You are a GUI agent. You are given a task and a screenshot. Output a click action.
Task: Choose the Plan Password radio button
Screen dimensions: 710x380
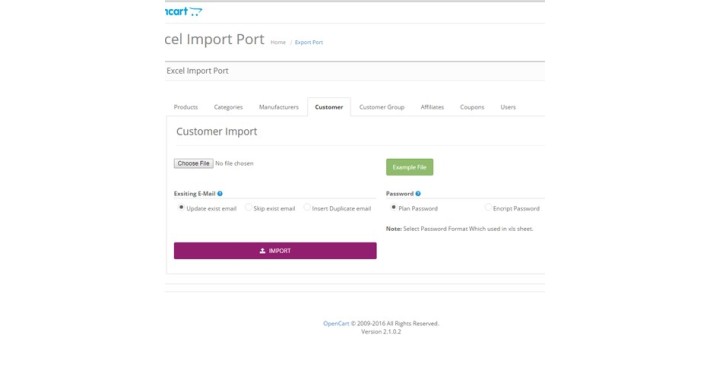tap(393, 207)
